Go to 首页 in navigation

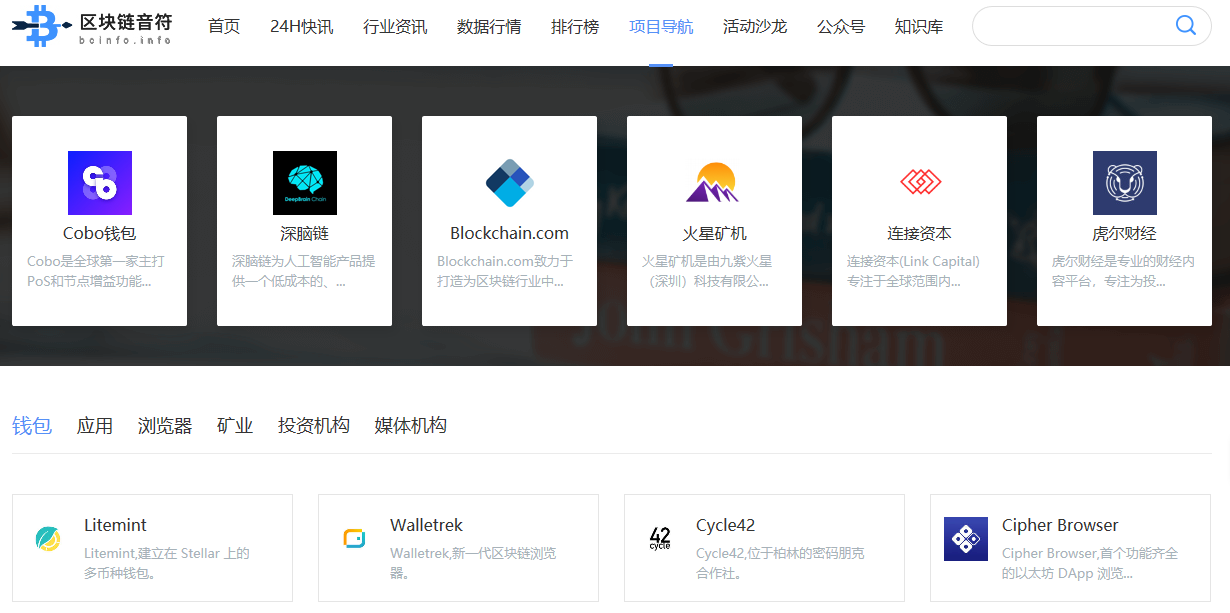click(224, 27)
